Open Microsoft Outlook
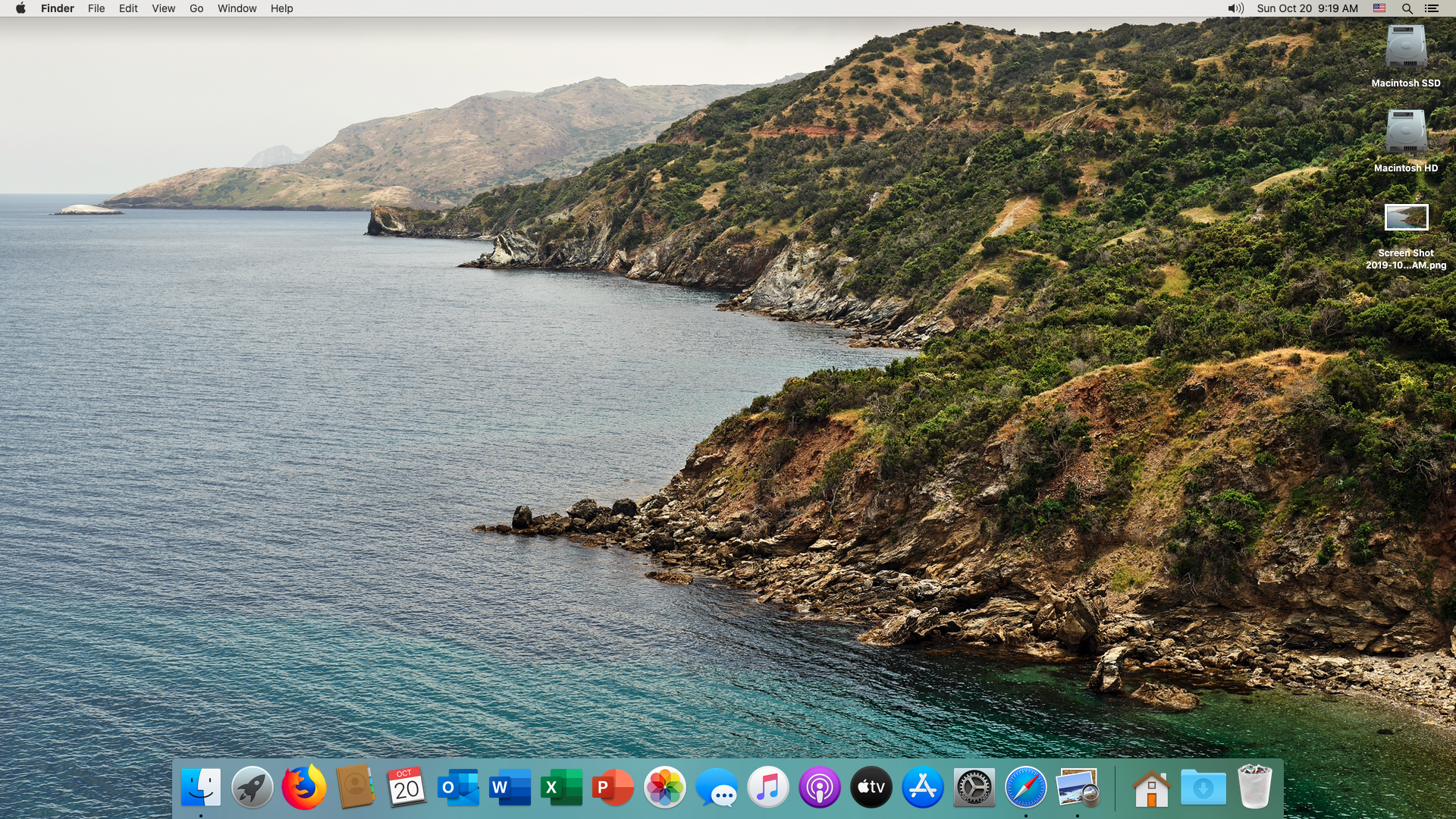 [x=458, y=788]
